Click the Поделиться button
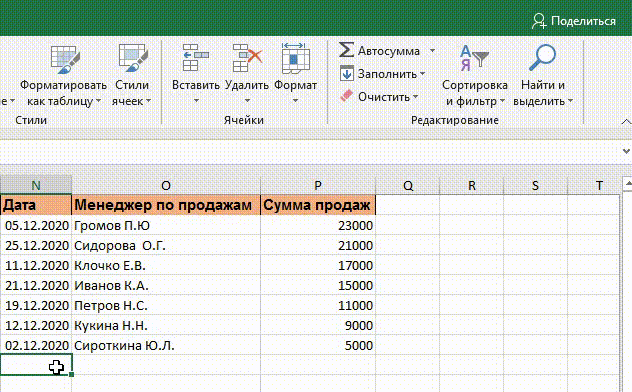 [x=574, y=21]
